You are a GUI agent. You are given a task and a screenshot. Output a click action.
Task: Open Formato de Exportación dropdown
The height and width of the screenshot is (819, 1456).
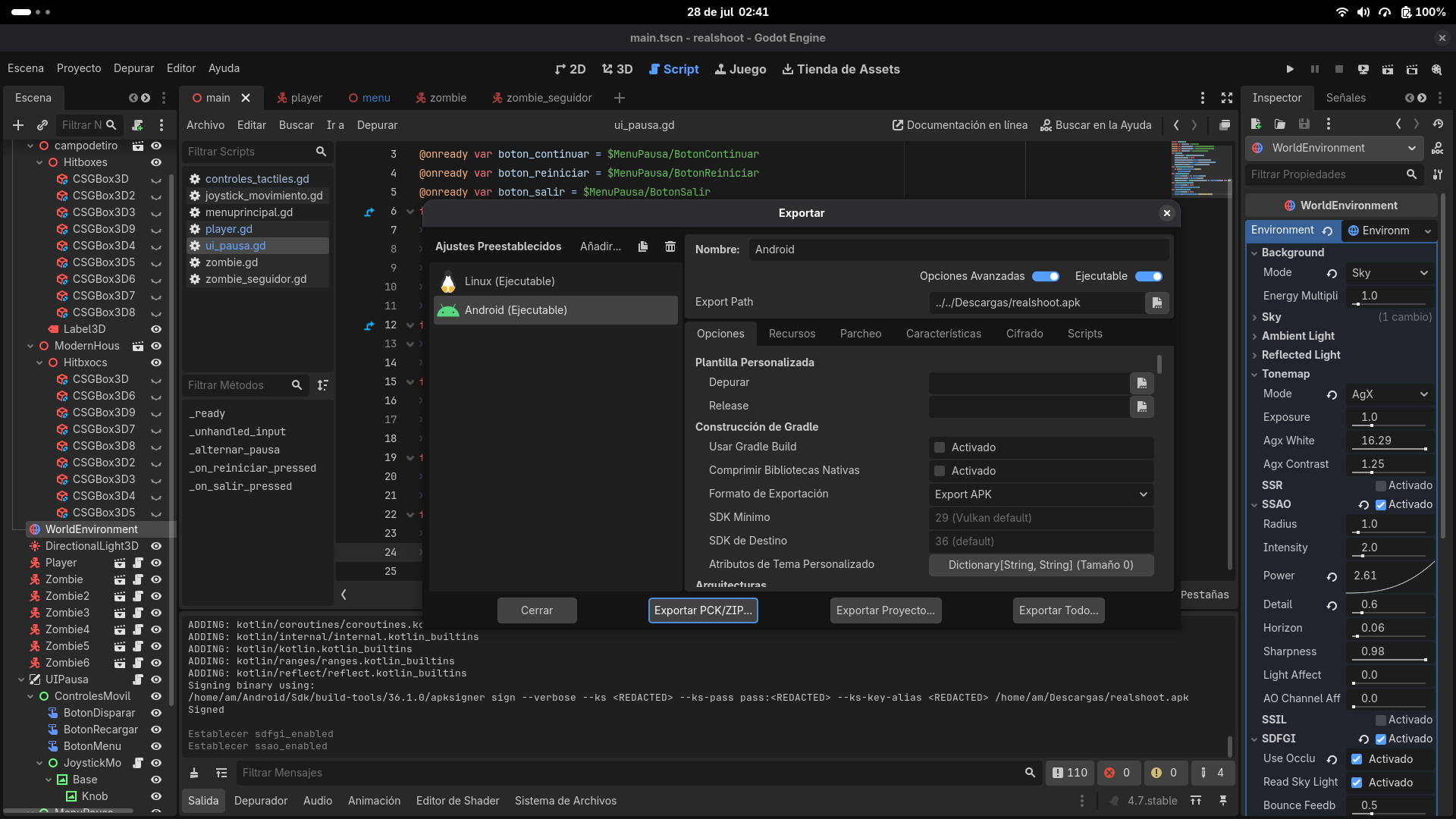click(1041, 494)
